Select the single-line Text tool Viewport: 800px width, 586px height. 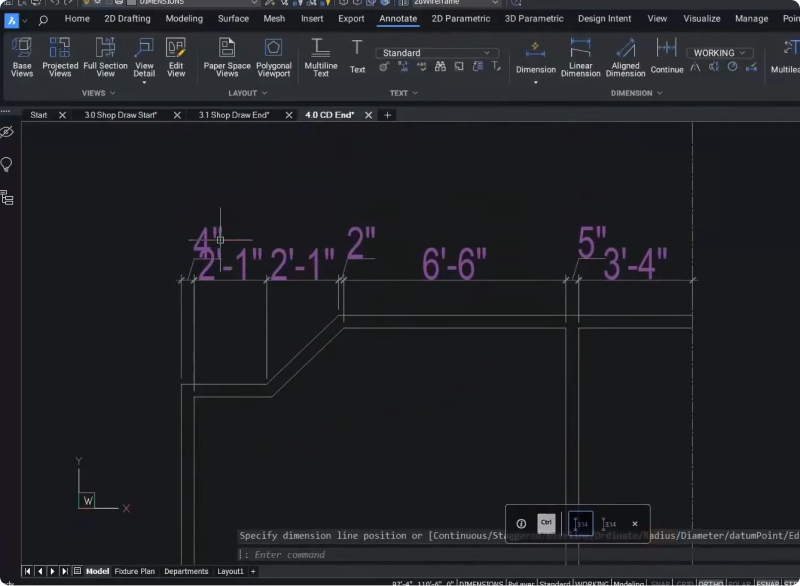click(x=357, y=56)
